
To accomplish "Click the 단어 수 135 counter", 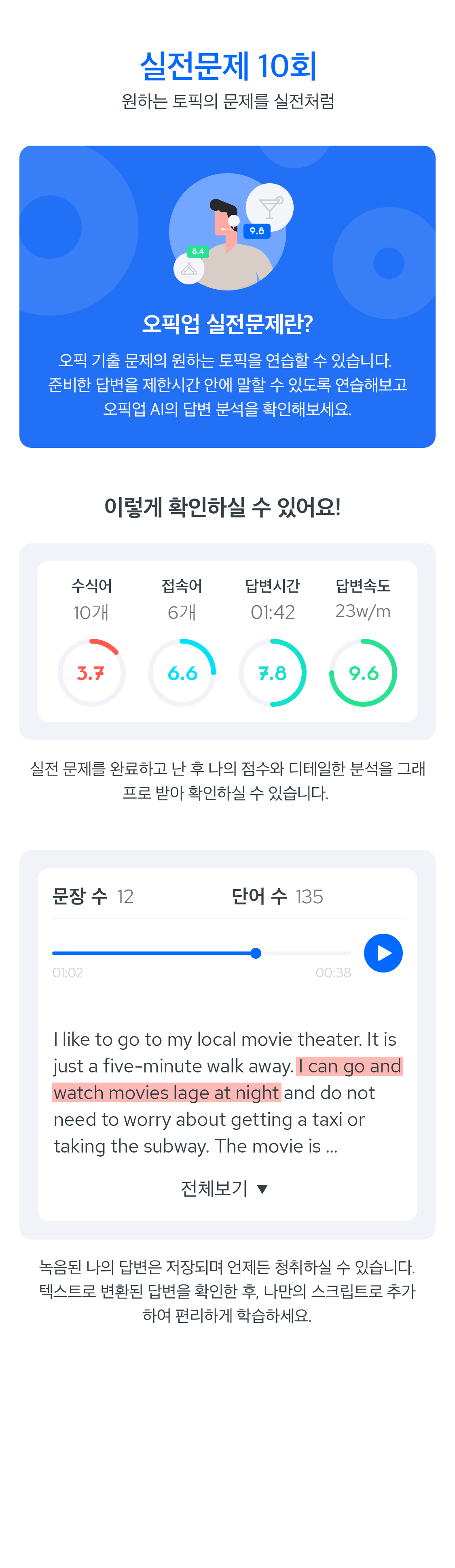I will coord(277,896).
